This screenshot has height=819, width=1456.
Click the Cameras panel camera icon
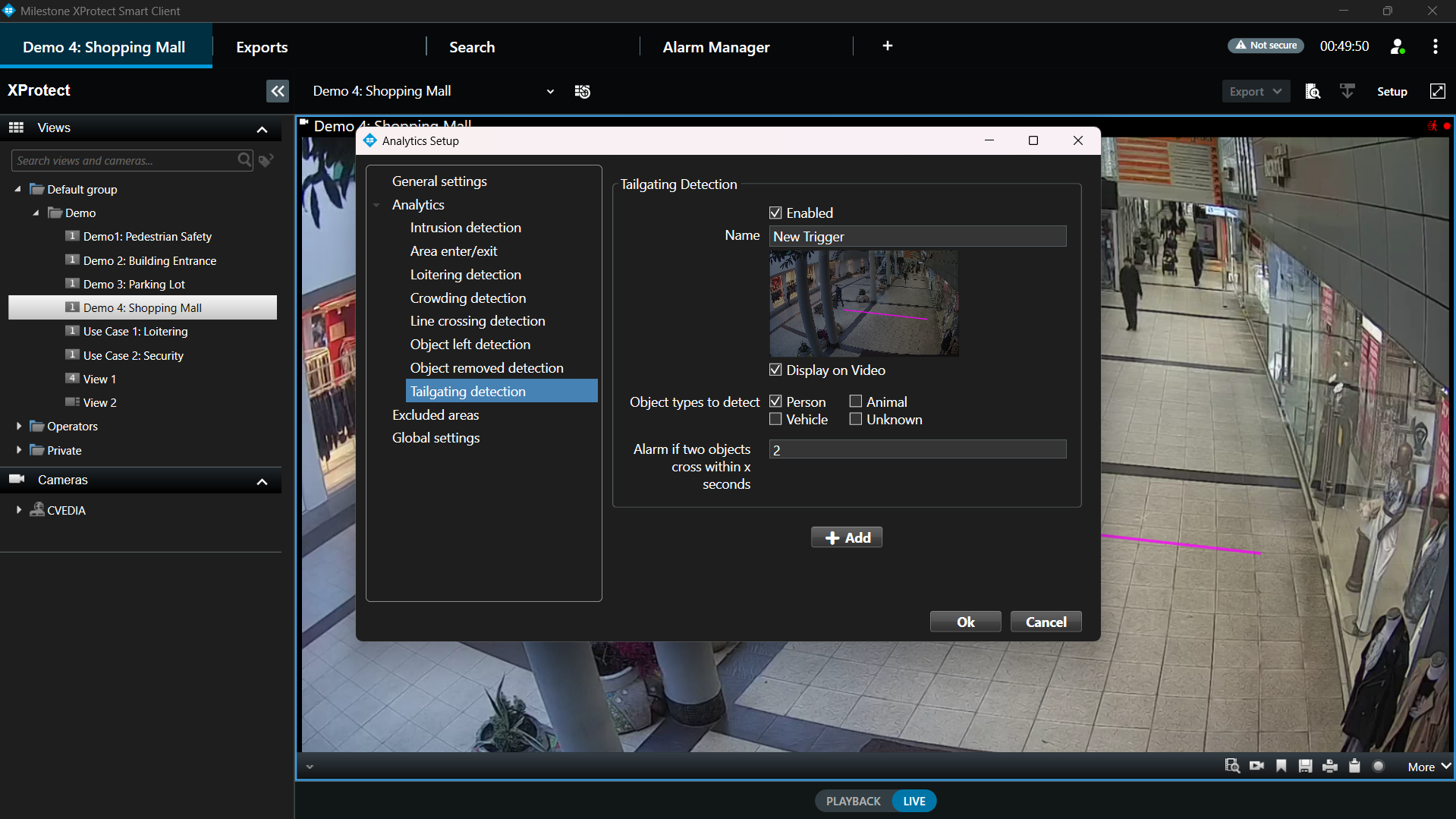(17, 479)
